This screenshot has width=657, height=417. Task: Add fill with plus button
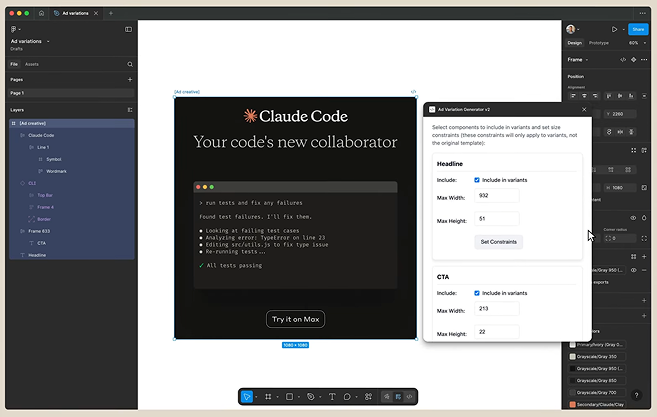[x=644, y=256]
